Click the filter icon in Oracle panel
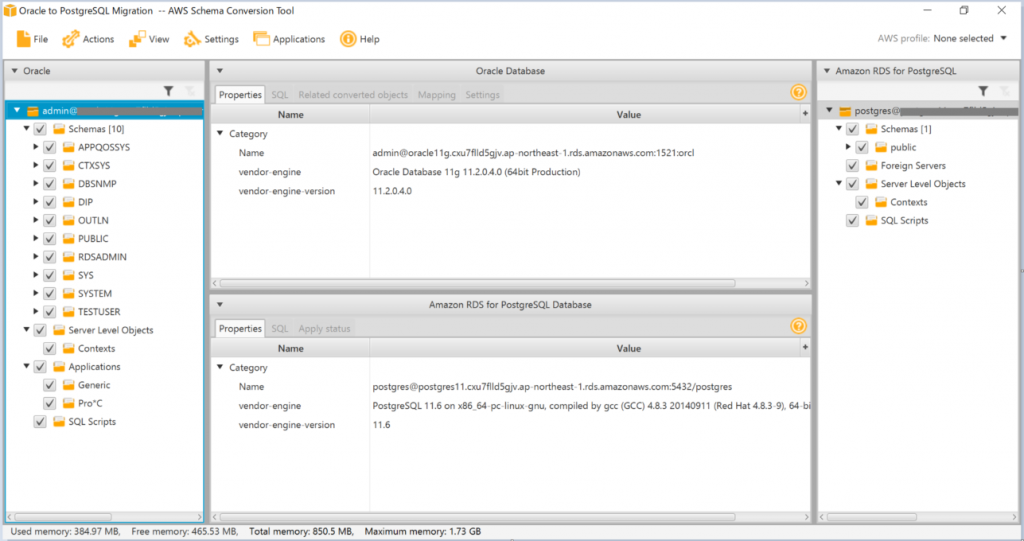Screen dimensions: 1024x541 coord(168,91)
